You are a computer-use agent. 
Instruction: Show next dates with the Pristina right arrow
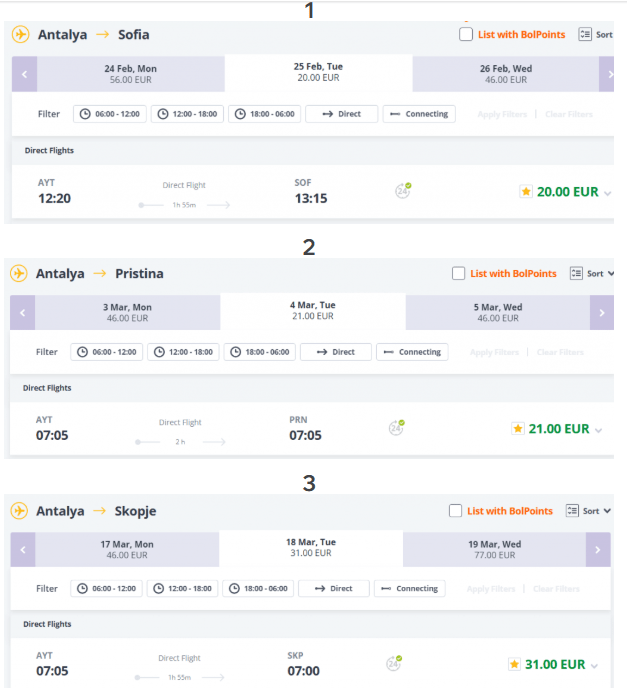602,313
